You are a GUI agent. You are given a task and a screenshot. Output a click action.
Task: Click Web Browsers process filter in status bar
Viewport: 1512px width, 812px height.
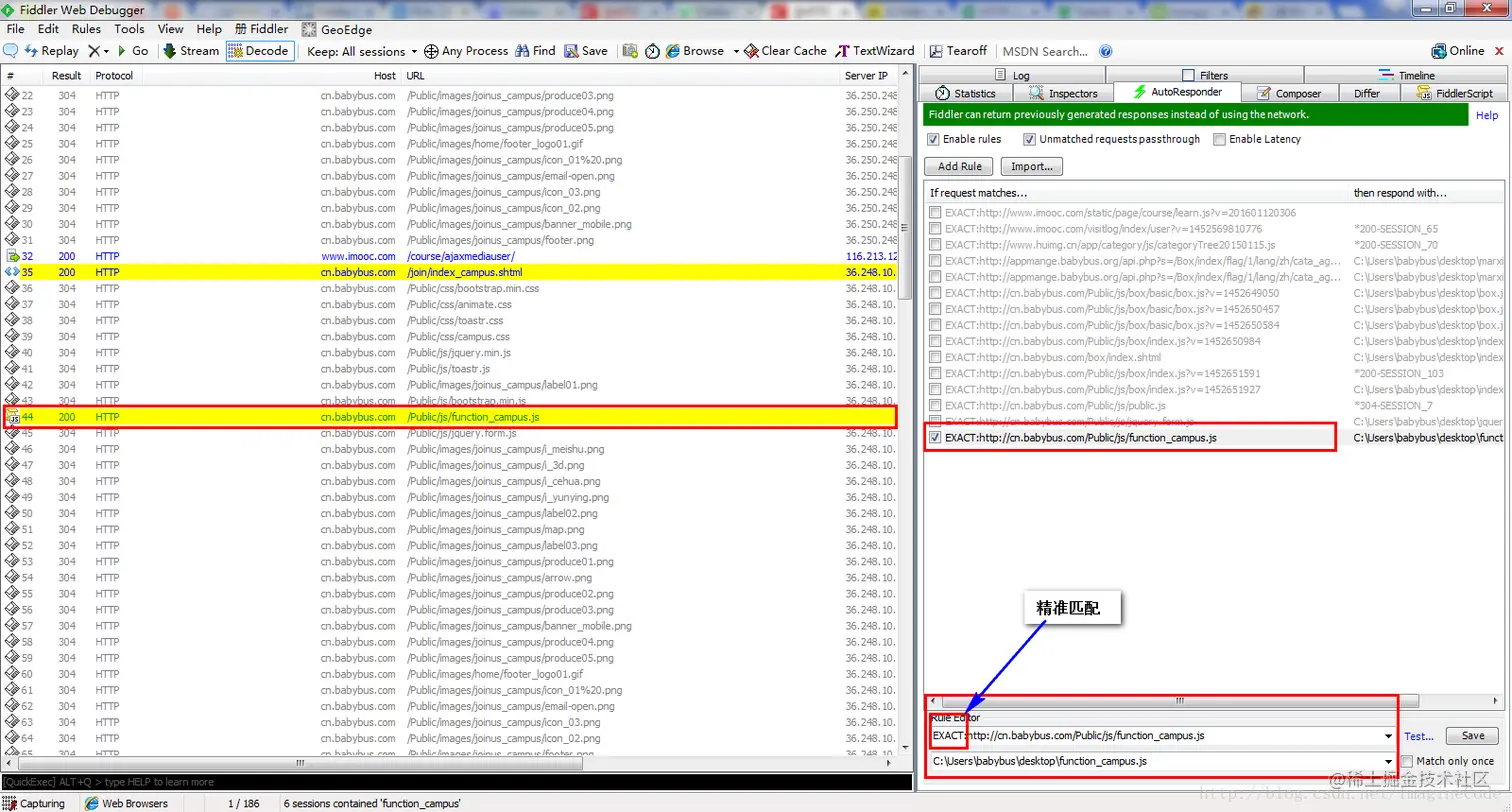pyautogui.click(x=127, y=803)
